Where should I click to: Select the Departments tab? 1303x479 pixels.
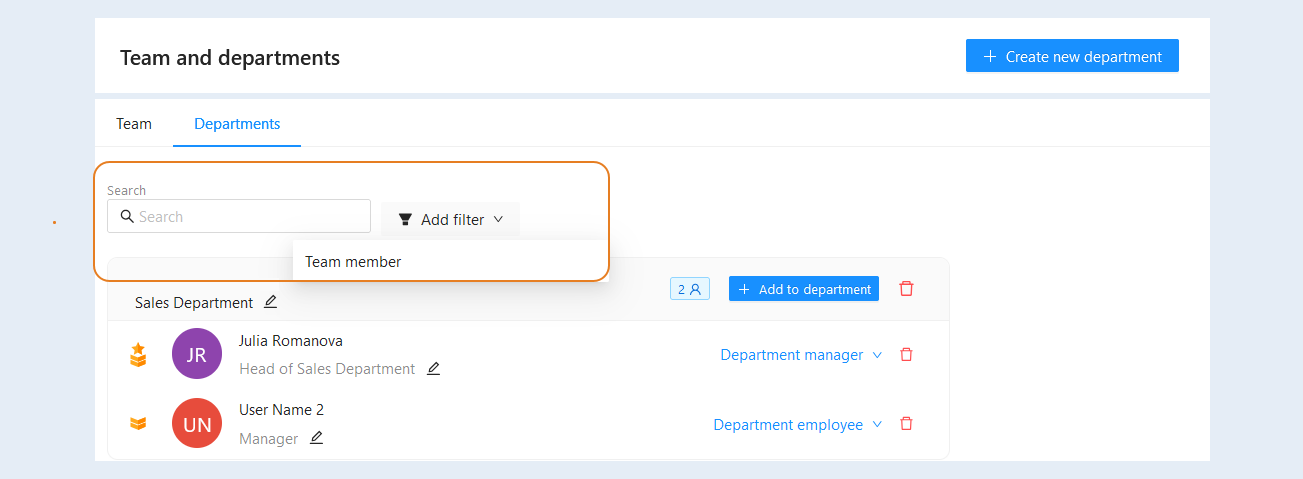237,124
